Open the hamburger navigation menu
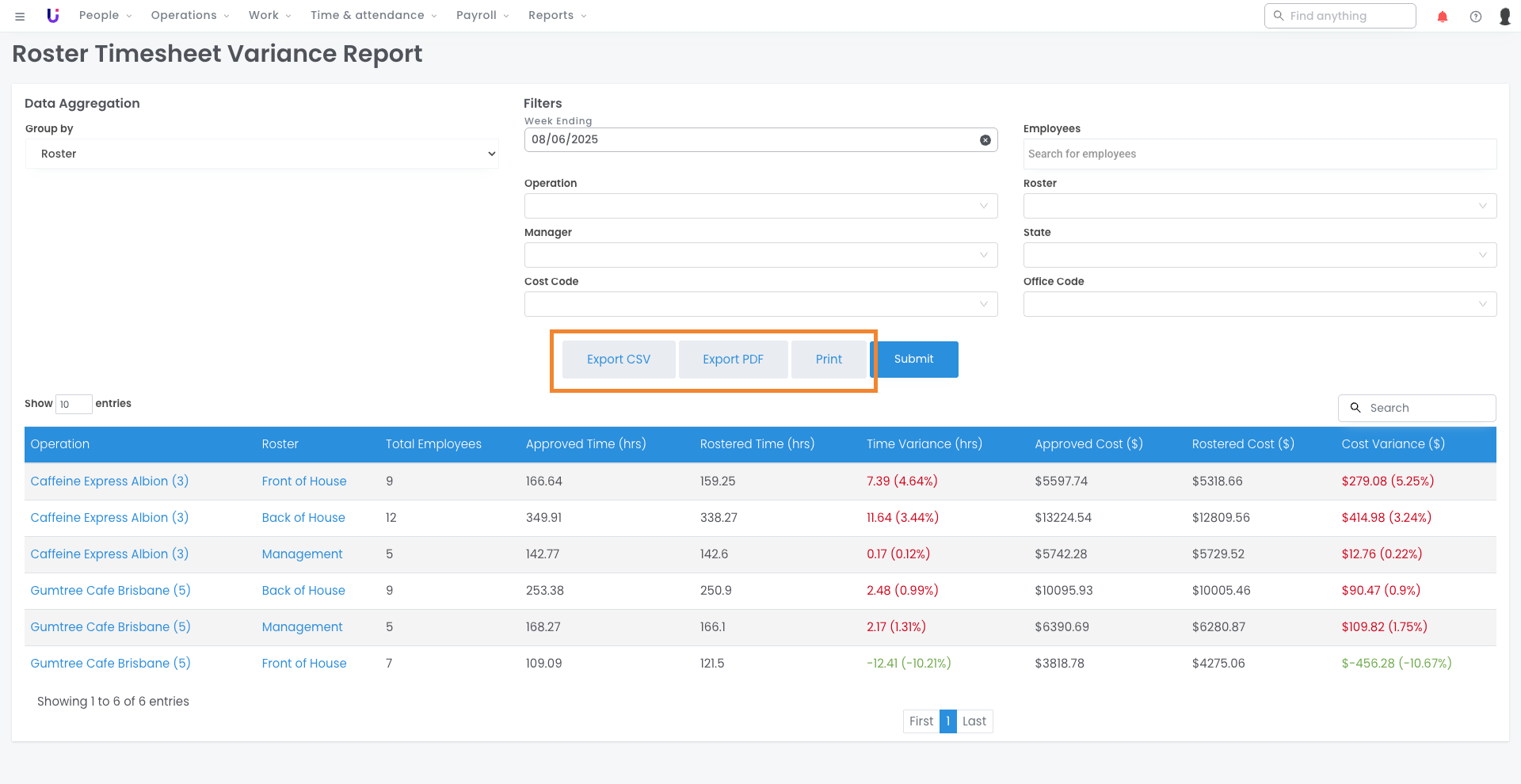This screenshot has width=1521, height=784. (20, 16)
